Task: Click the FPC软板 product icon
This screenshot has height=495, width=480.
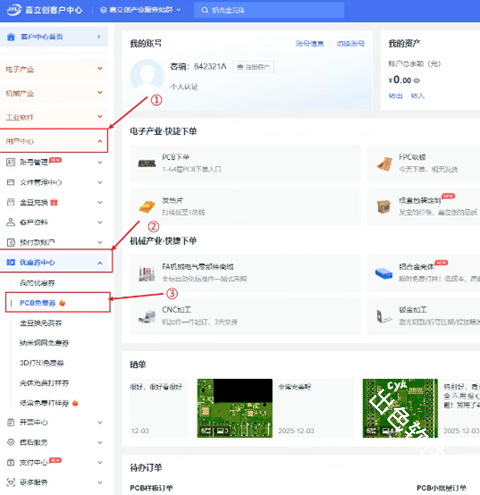Action: (384, 163)
